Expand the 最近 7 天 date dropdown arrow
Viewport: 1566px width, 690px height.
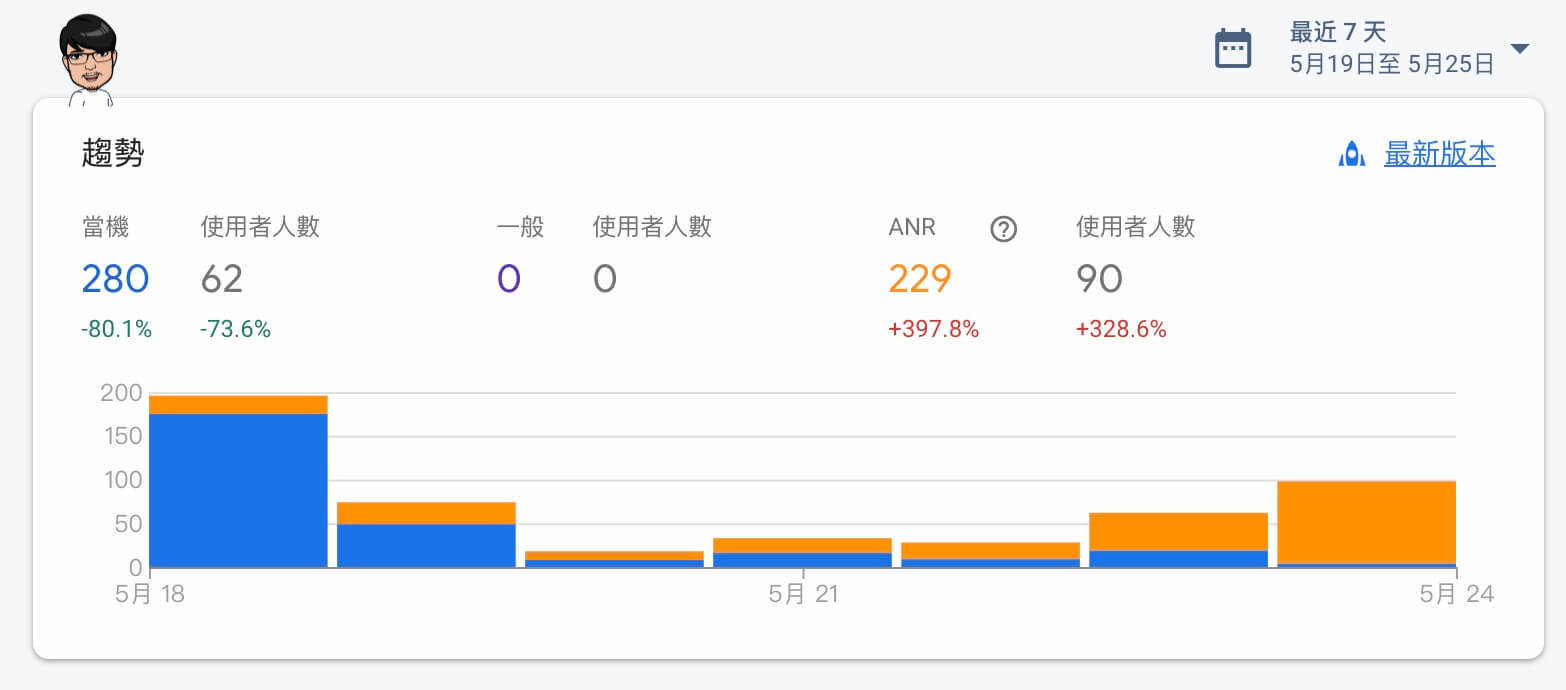tap(1519, 49)
